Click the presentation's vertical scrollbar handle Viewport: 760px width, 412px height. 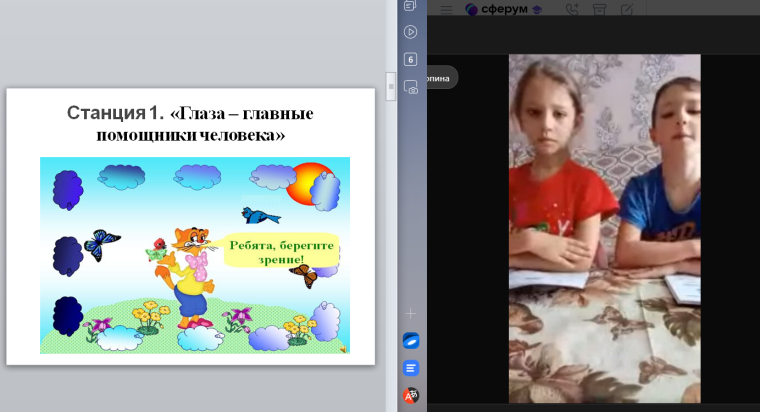(x=391, y=86)
